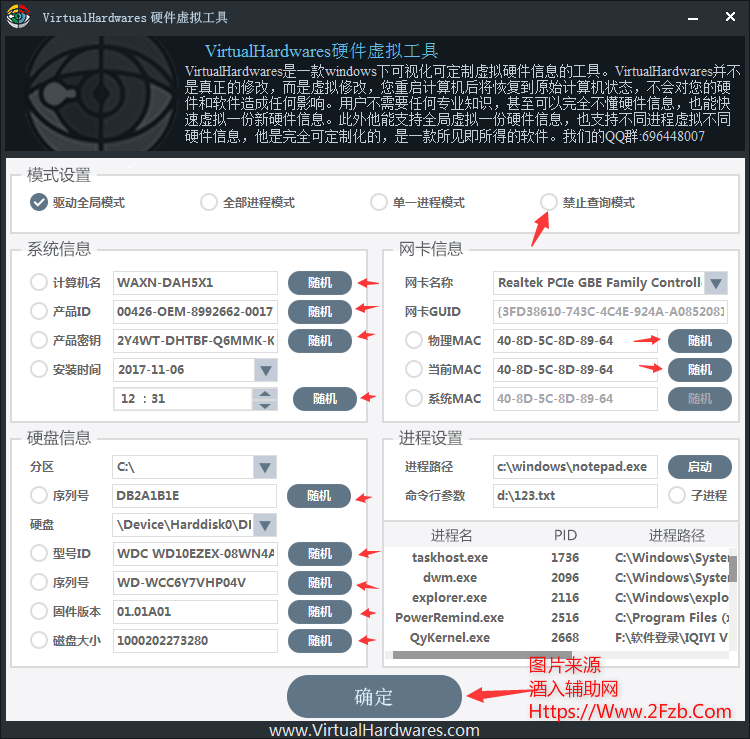Screen dimensions: 750x739
Task: Enable the 计算机名 radio toggle
Action: pyautogui.click(x=39, y=282)
